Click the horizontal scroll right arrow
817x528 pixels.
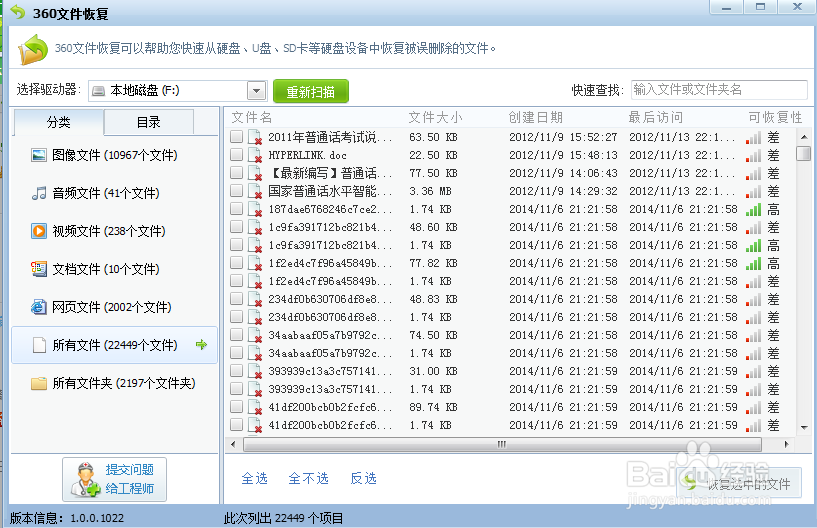click(x=786, y=445)
